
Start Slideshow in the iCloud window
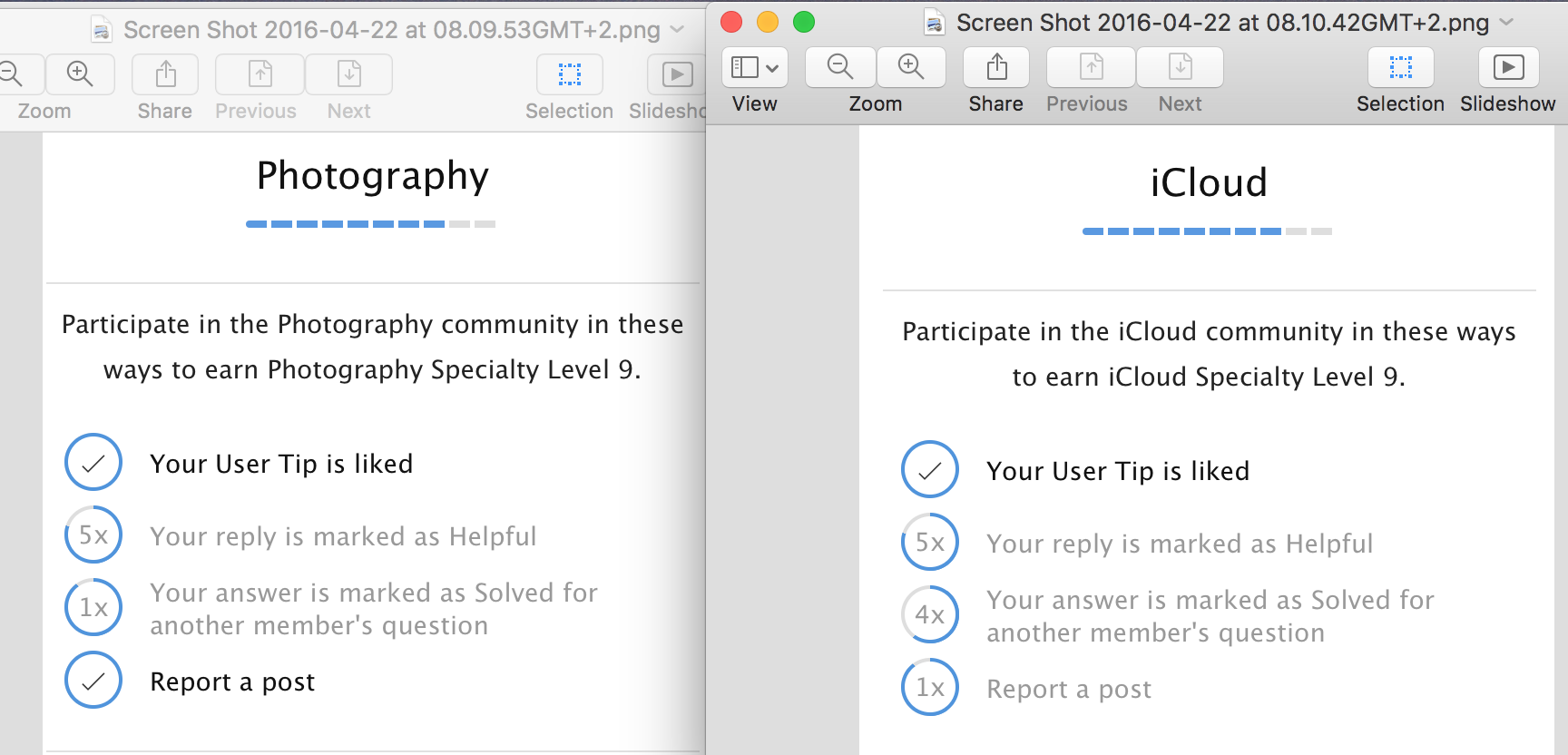pyautogui.click(x=1508, y=67)
